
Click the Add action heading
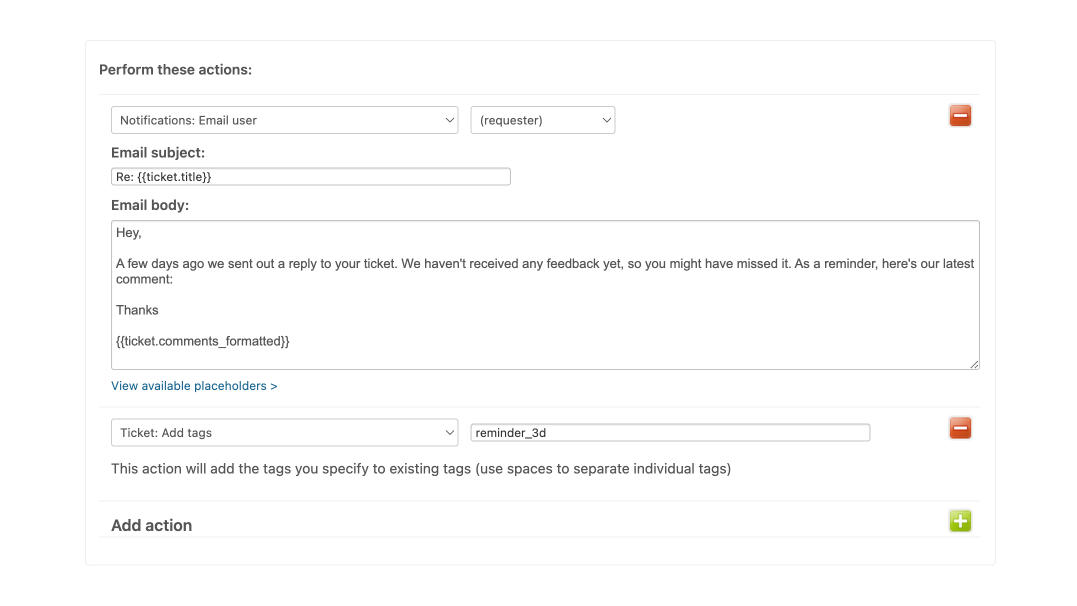tap(152, 526)
